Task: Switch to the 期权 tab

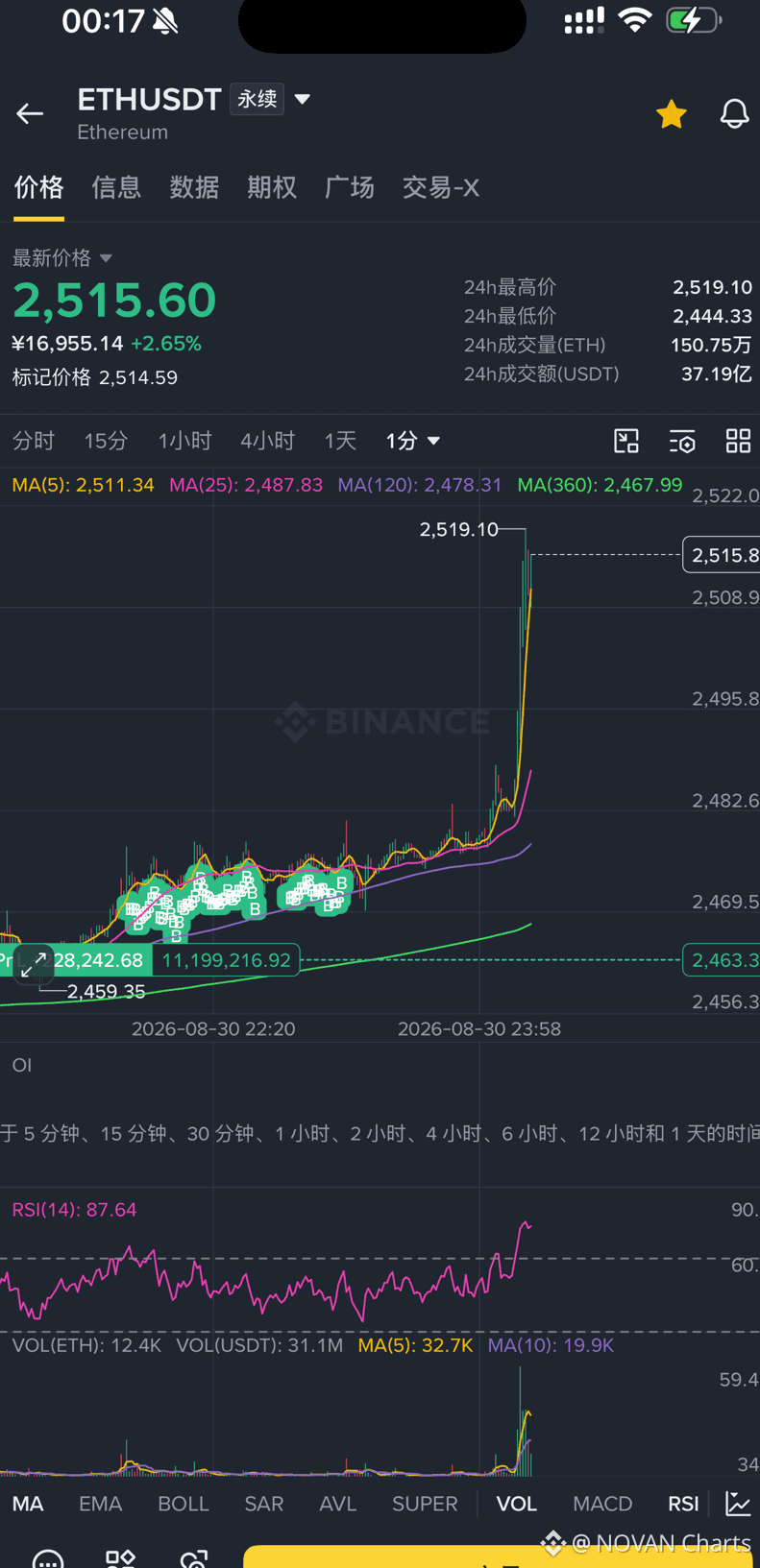Action: pyautogui.click(x=272, y=187)
